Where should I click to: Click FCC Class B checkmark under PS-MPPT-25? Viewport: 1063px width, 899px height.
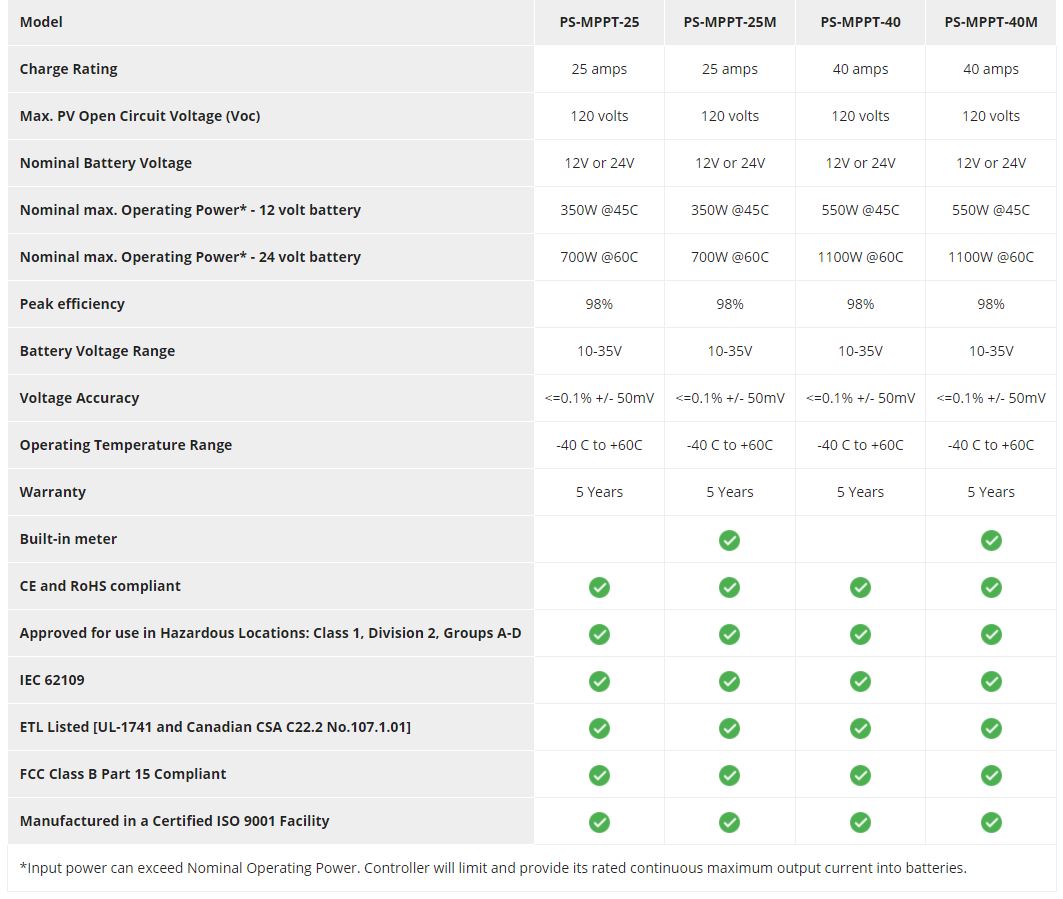(599, 775)
